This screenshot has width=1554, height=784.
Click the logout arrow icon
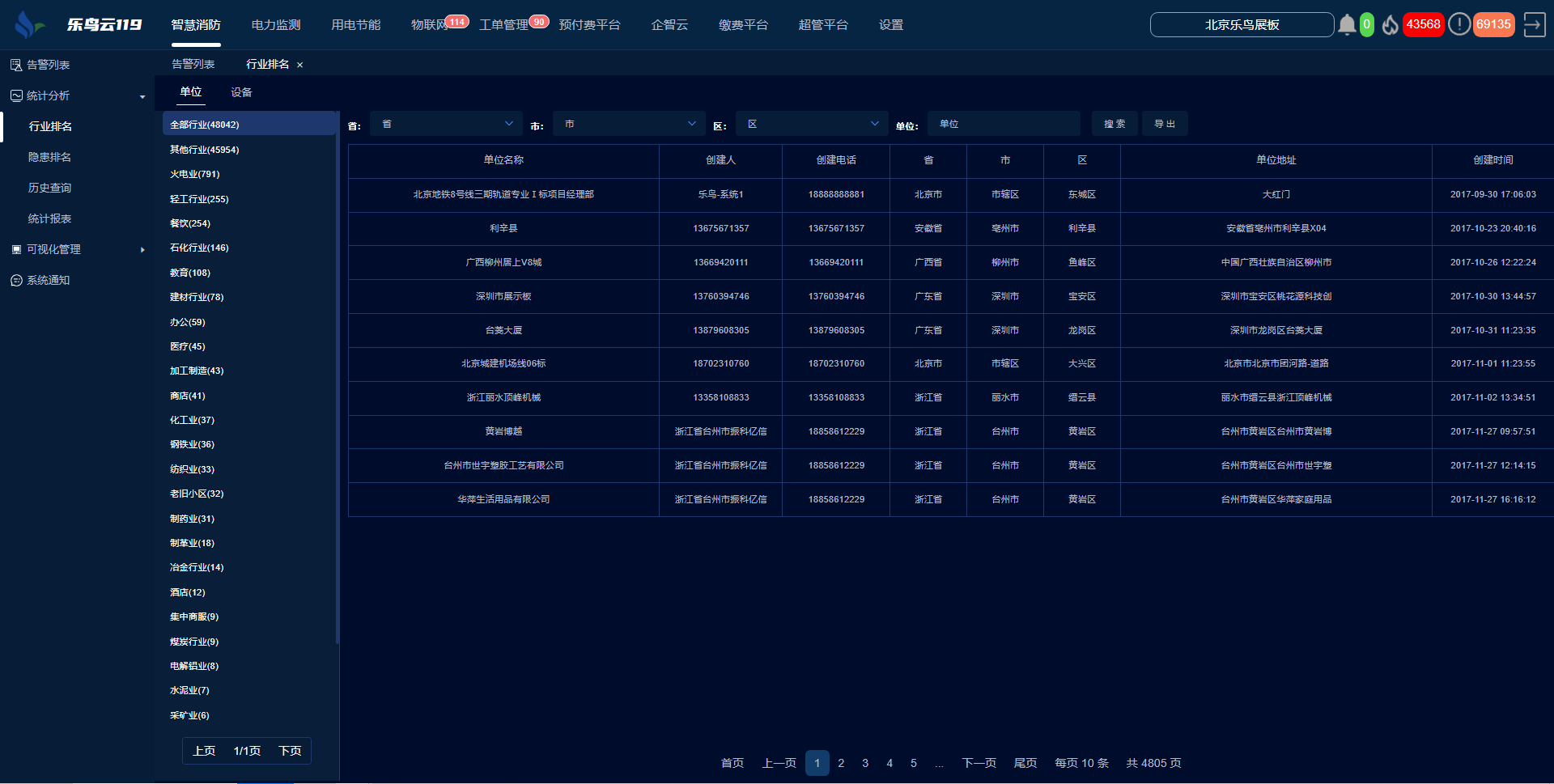(1534, 25)
